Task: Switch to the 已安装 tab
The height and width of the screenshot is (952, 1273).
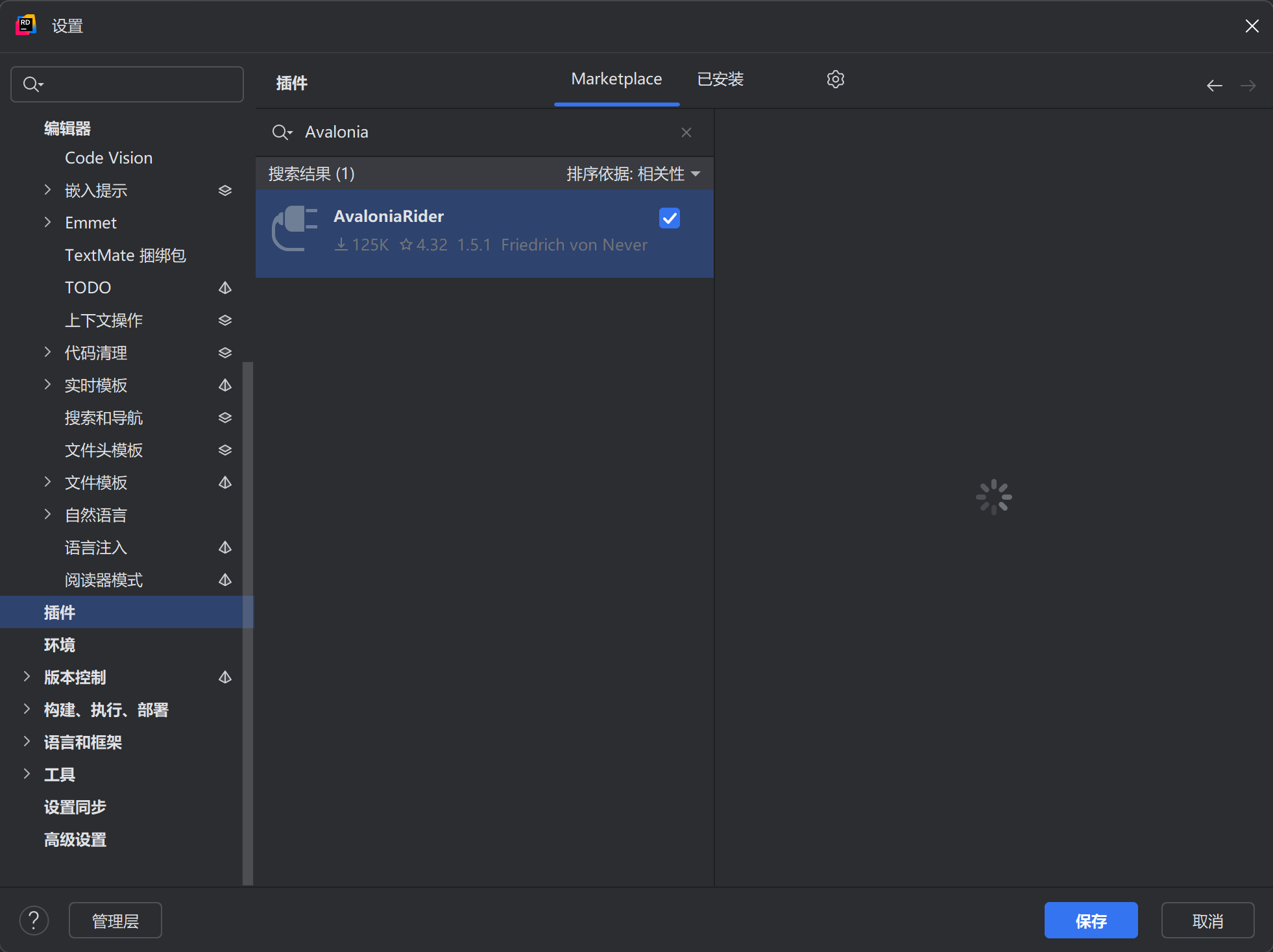Action: point(720,78)
